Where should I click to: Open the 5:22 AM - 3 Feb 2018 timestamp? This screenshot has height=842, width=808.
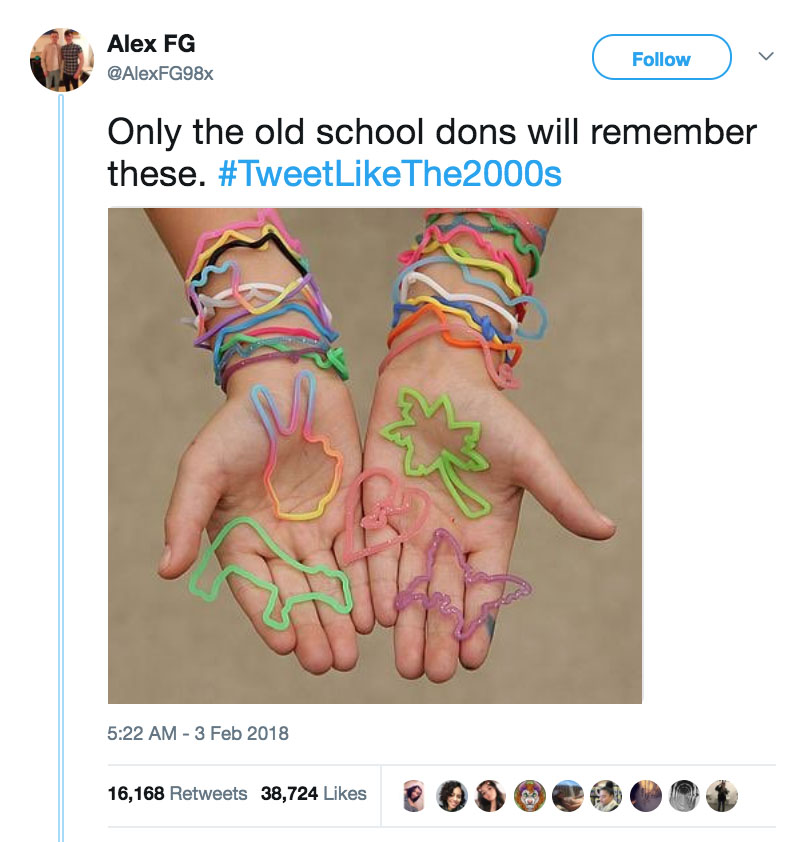198,733
